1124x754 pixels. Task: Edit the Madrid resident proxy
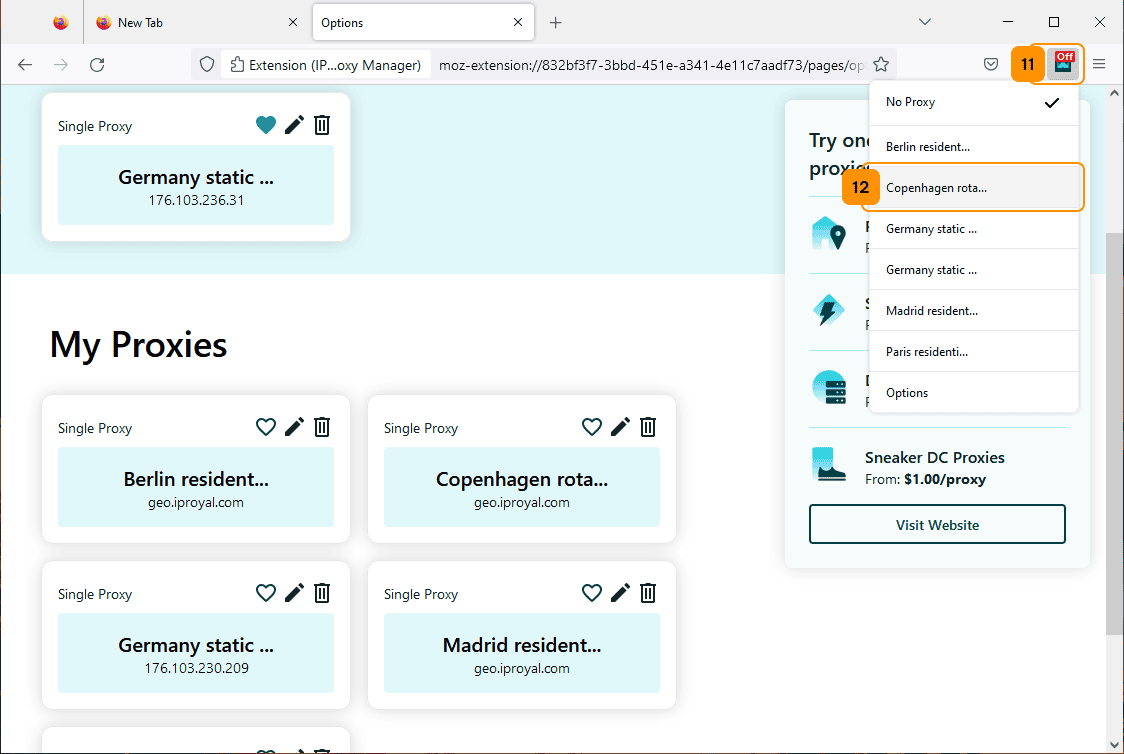tap(620, 593)
